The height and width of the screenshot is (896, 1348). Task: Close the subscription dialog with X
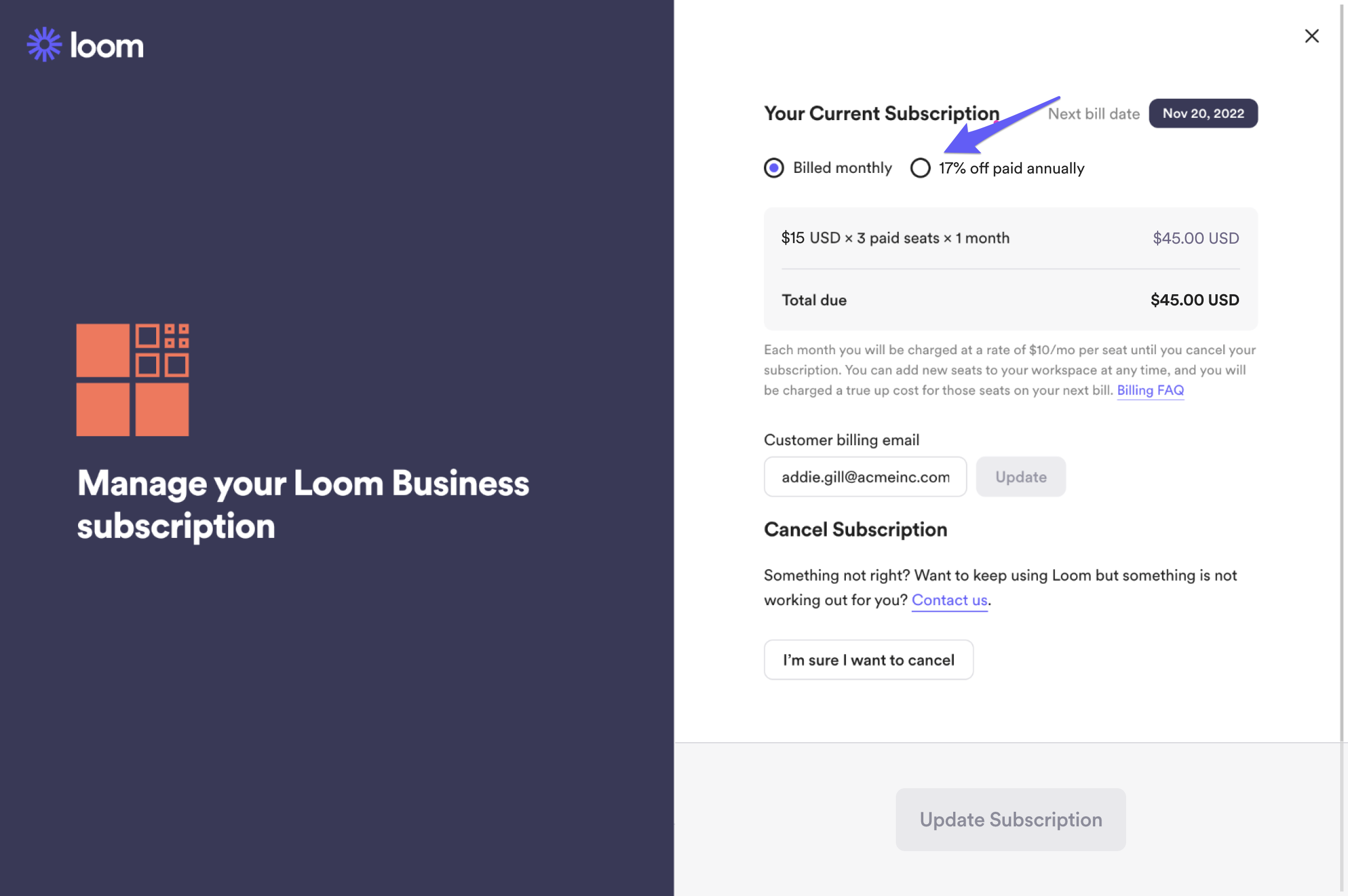(1311, 36)
